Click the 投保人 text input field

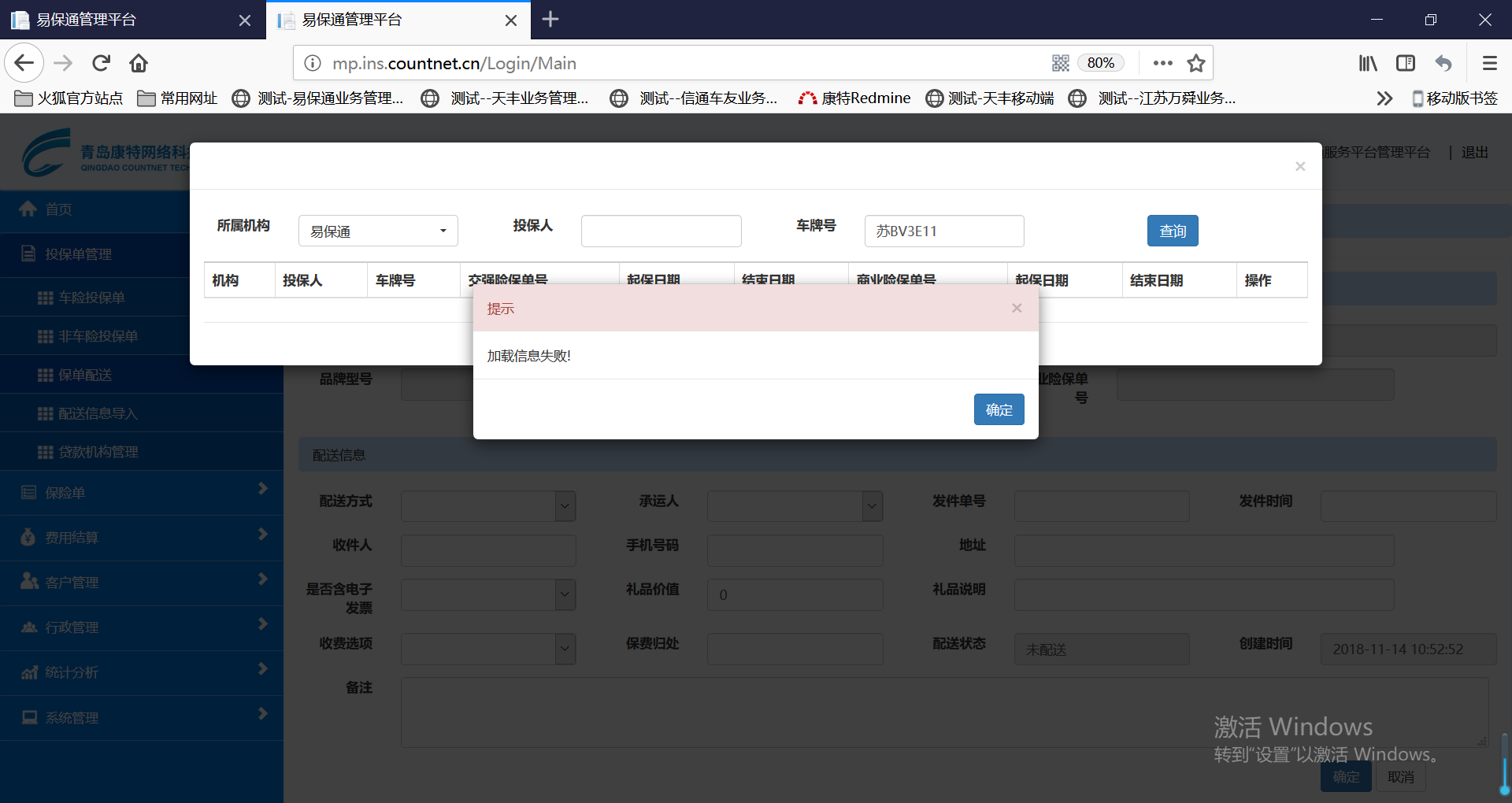pyautogui.click(x=661, y=231)
